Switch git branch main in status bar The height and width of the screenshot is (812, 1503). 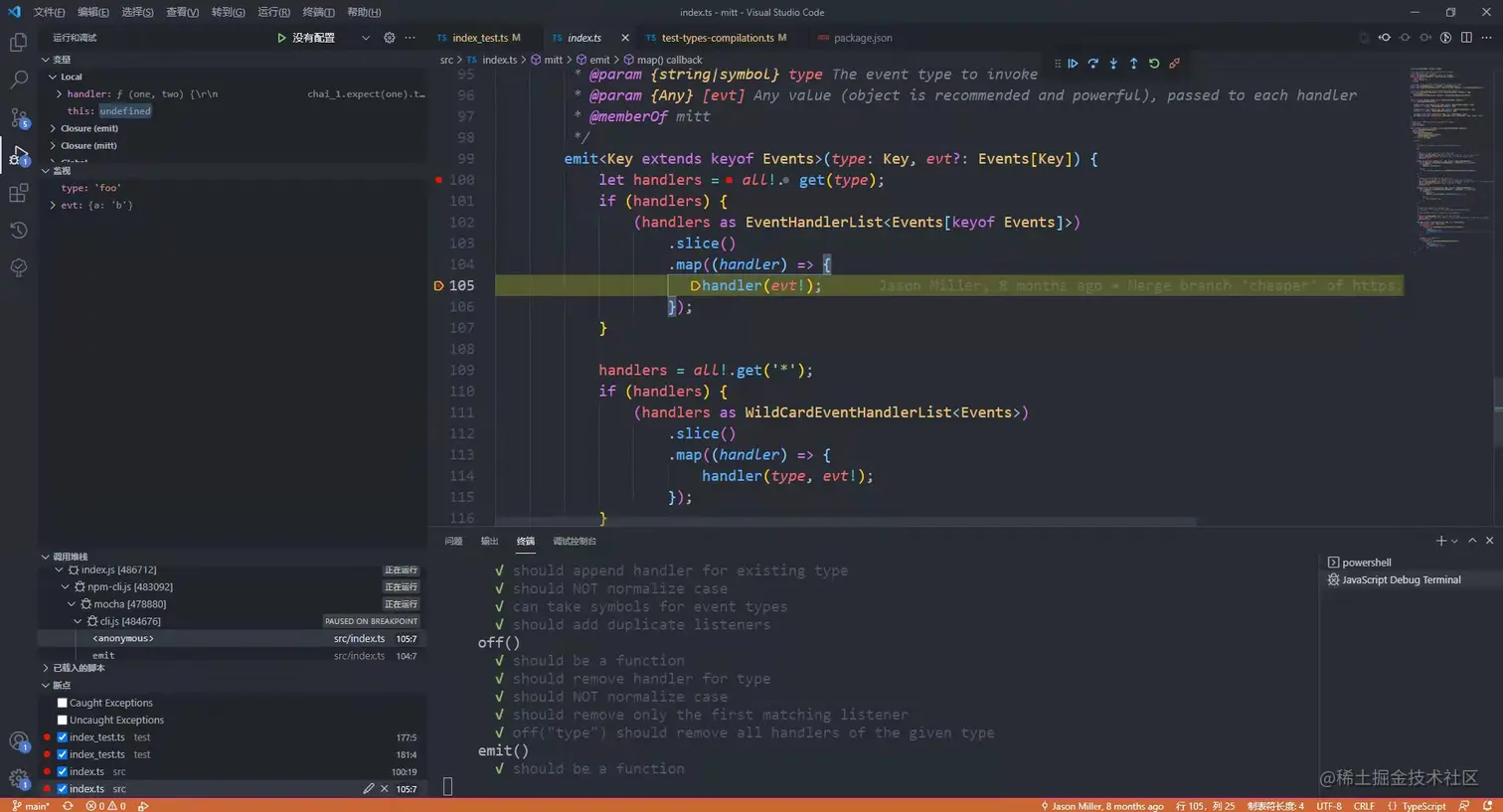(x=30, y=806)
